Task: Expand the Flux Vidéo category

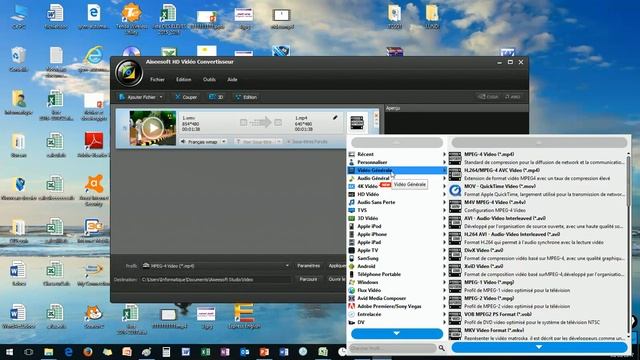Action: [397, 290]
